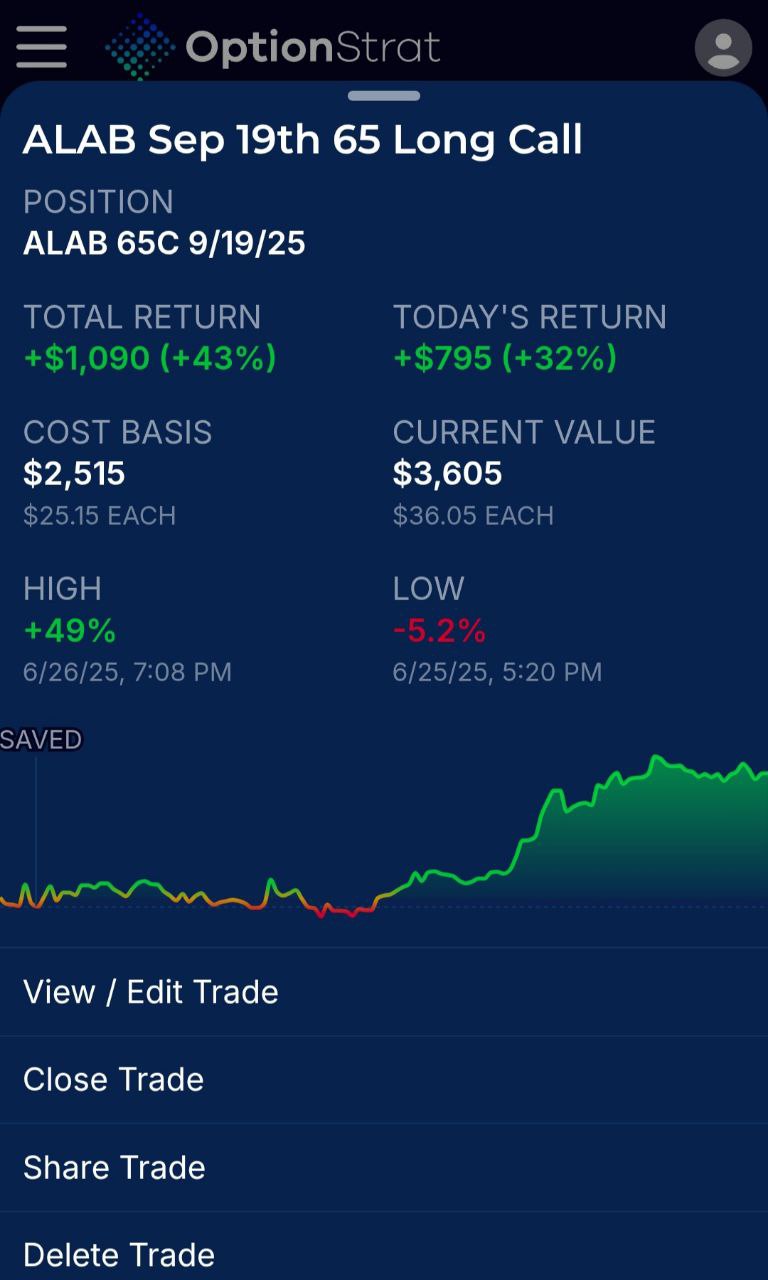This screenshot has width=768, height=1280.
Task: Click Delete Trade menu entry
Action: [x=119, y=1254]
